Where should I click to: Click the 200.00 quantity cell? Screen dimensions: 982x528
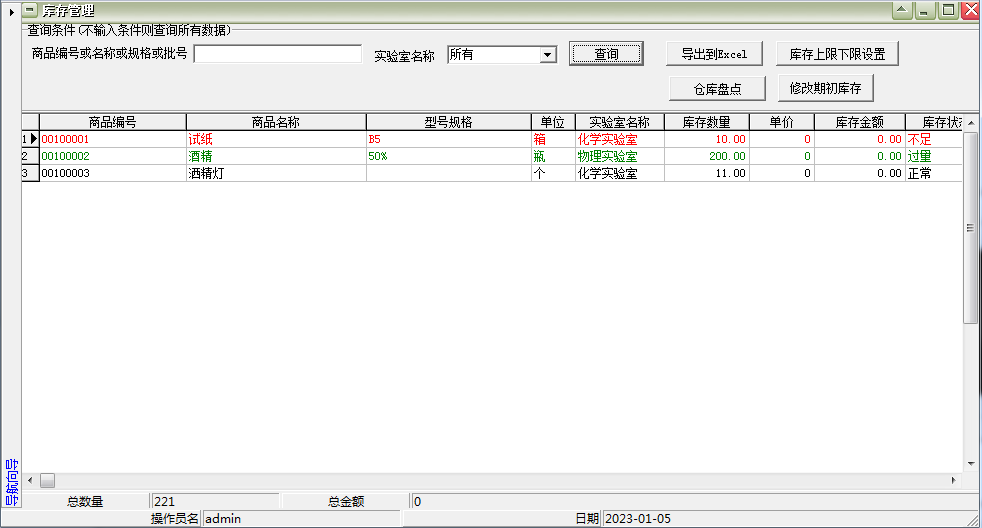point(706,156)
